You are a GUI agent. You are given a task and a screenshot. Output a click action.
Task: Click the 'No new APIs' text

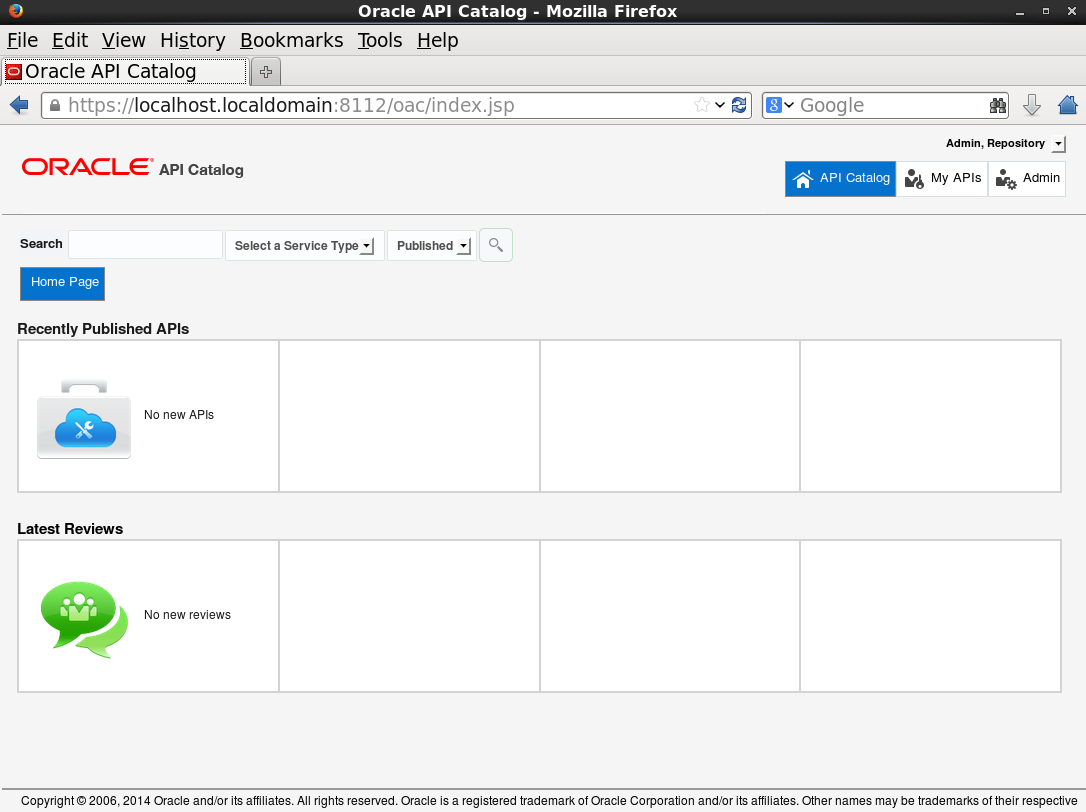coord(179,415)
